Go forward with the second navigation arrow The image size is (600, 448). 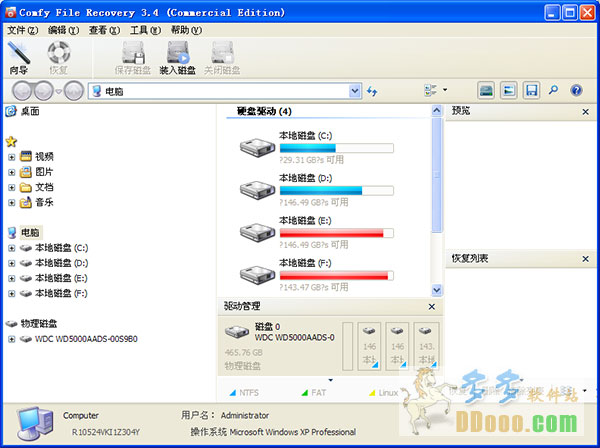(x=44, y=91)
